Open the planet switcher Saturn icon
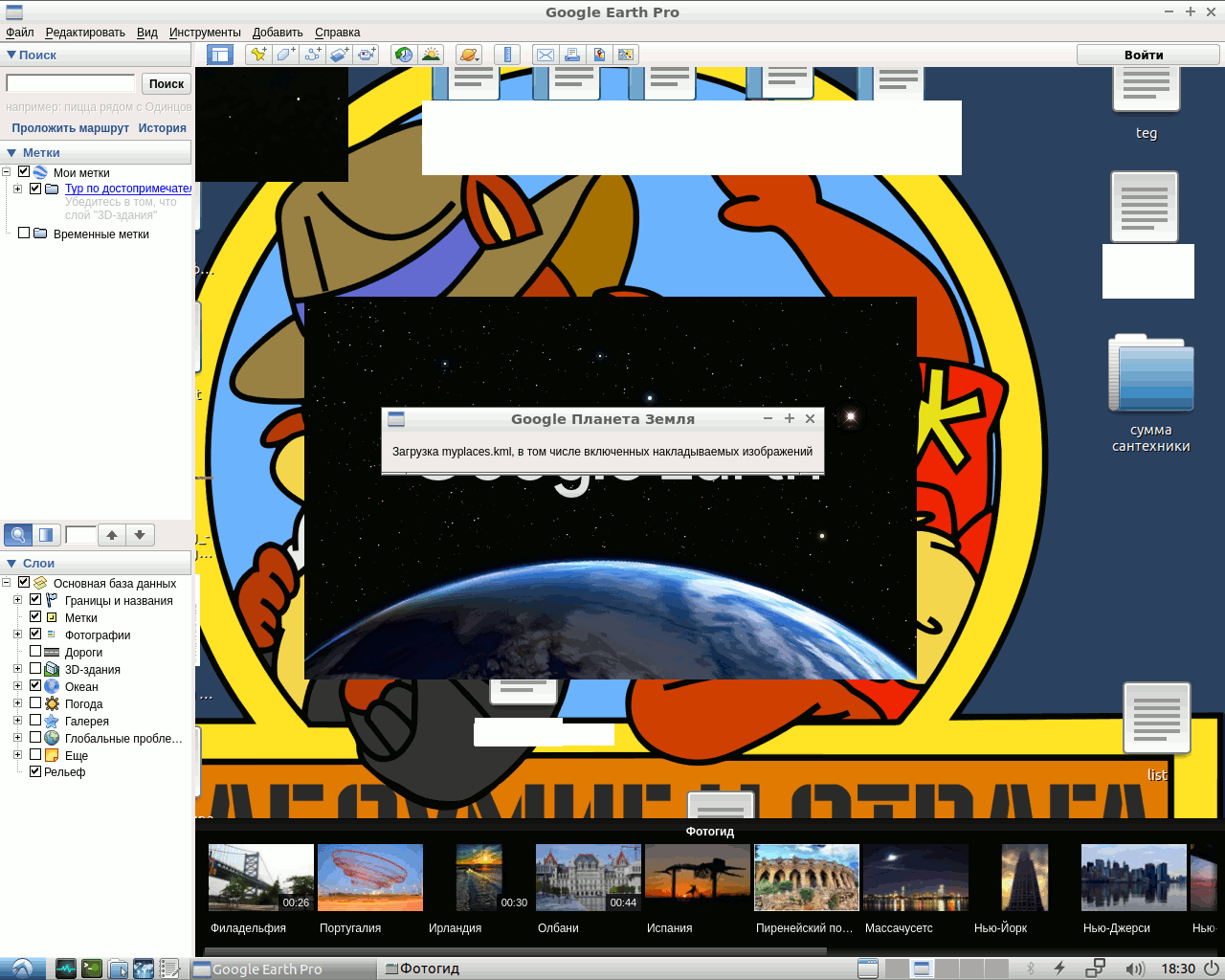This screenshot has height=980, width=1225. (x=468, y=55)
